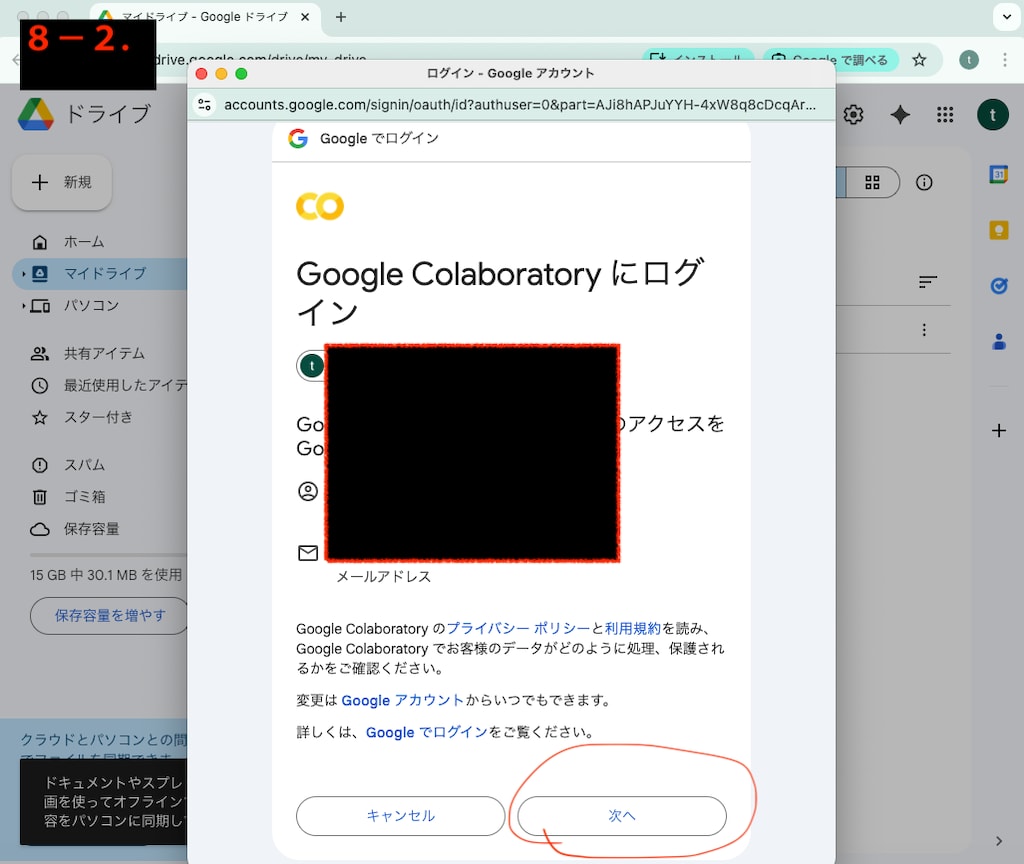The height and width of the screenshot is (864, 1024).
Task: Toggle the sort order in Drive
Action: click(x=928, y=283)
